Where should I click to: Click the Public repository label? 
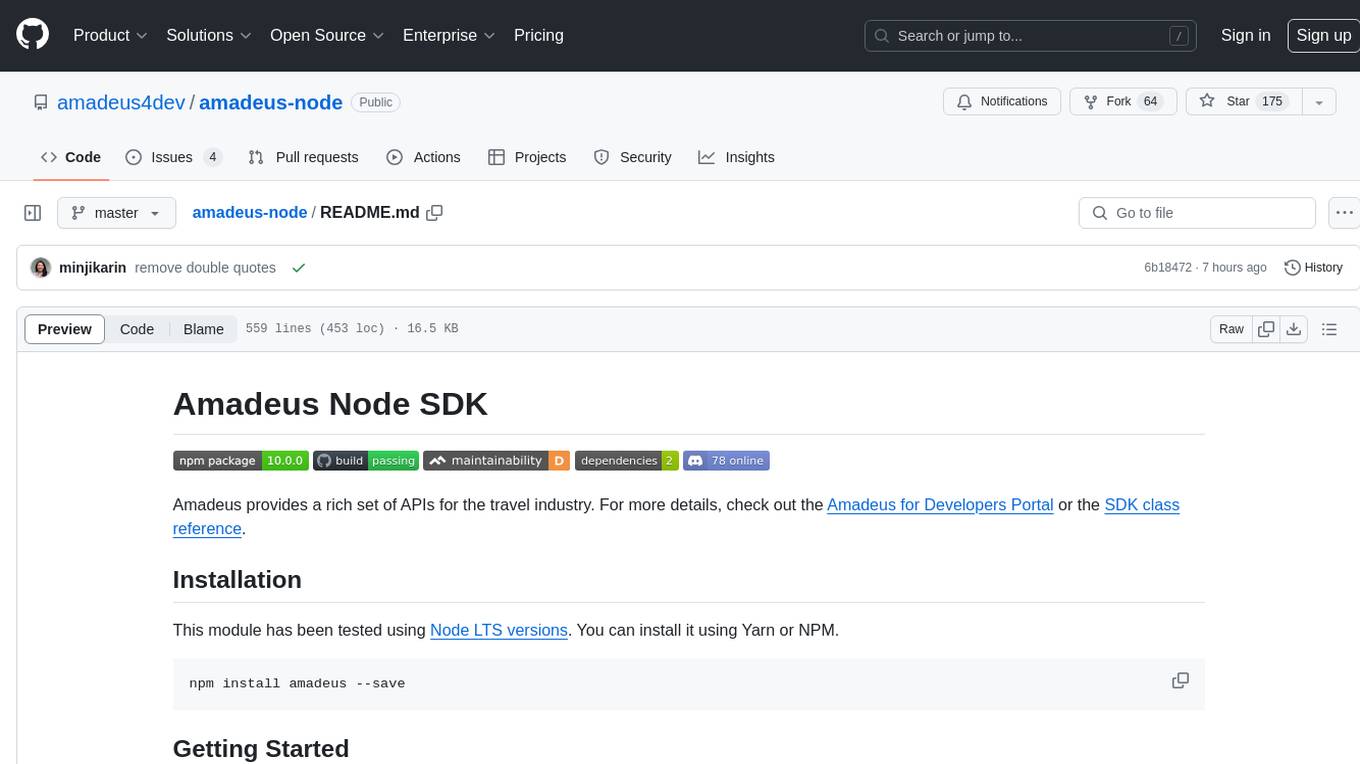376,102
